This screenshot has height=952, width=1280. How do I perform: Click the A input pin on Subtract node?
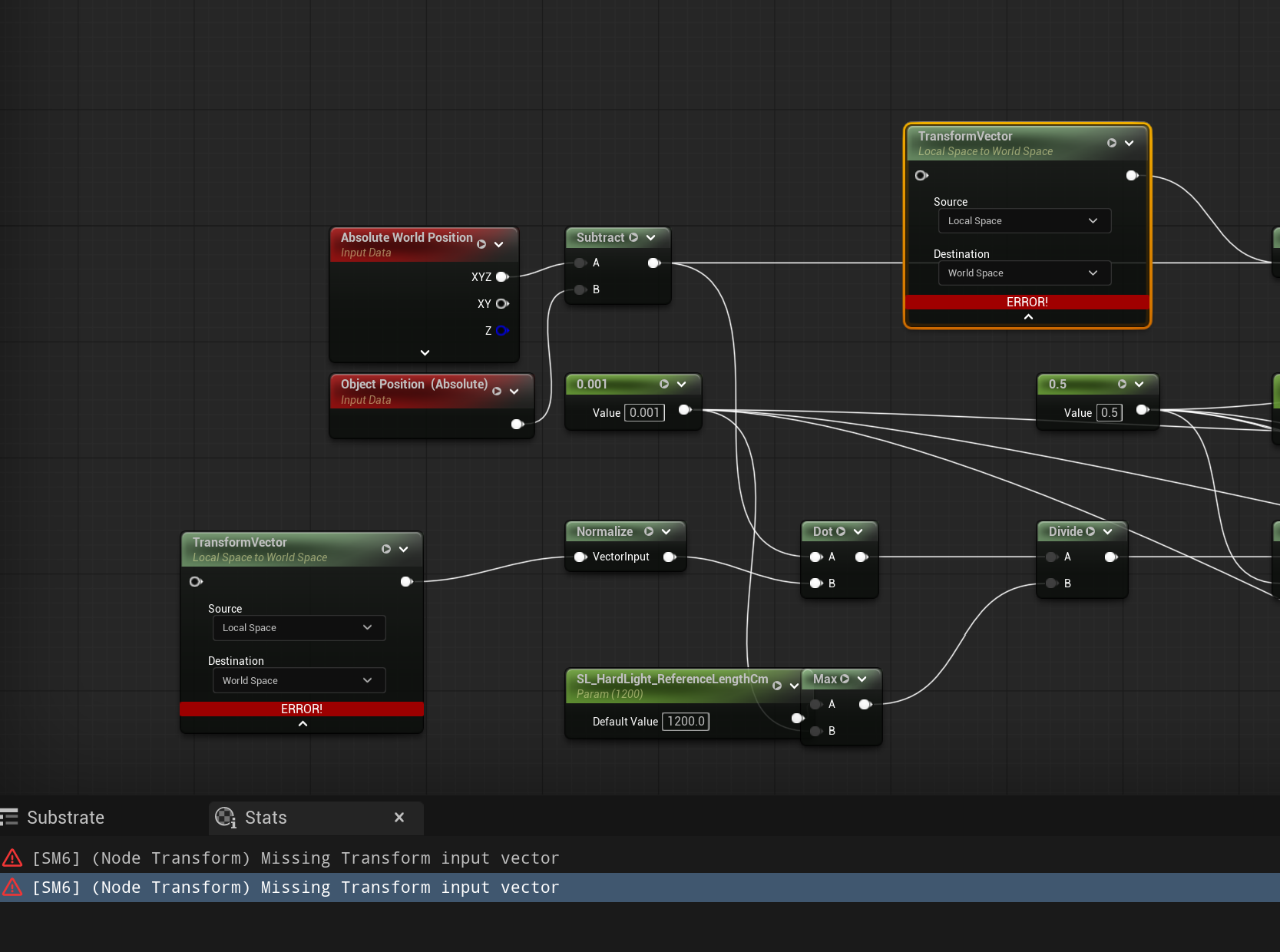pos(580,263)
